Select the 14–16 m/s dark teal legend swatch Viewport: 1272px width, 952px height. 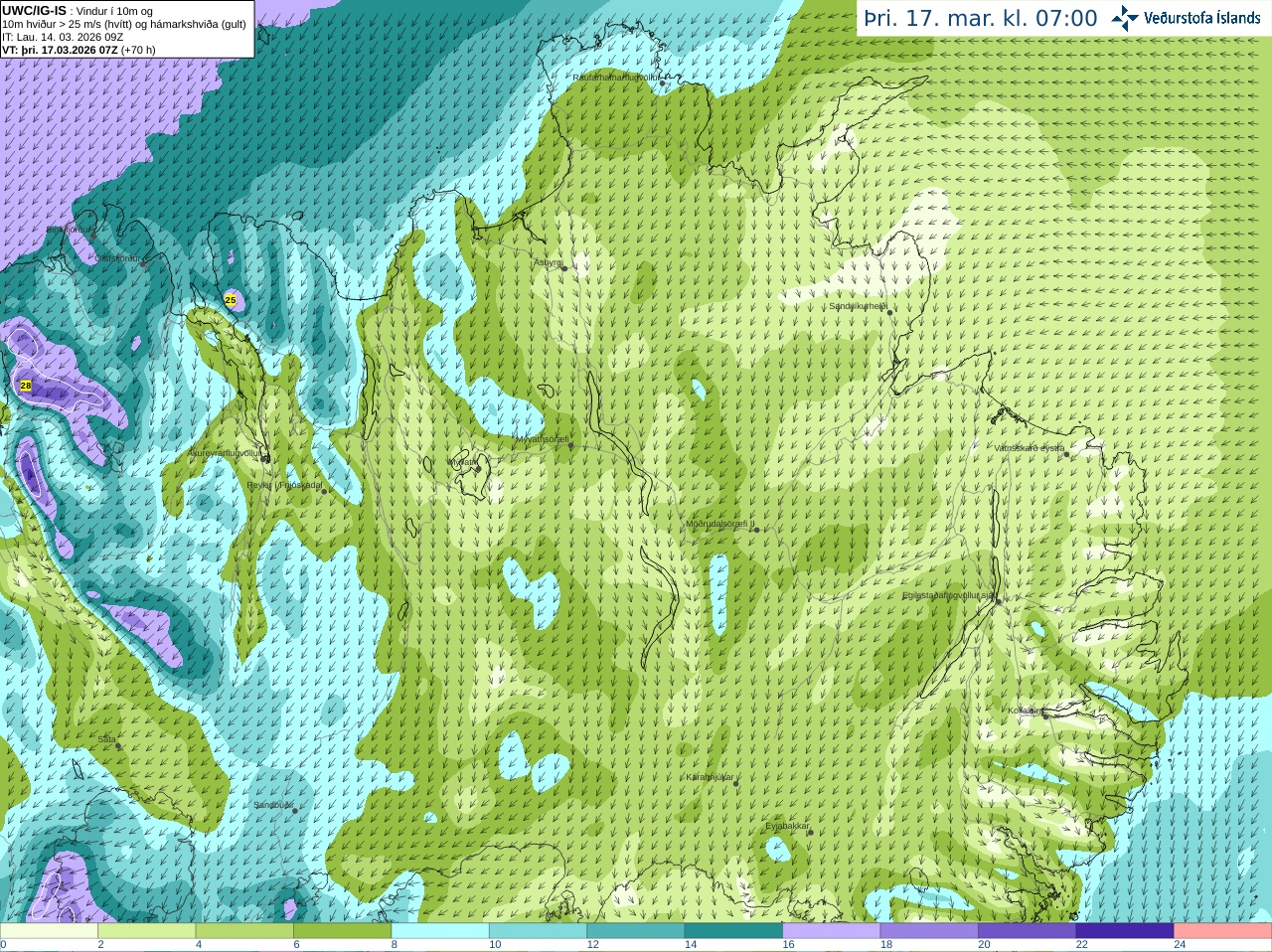[x=733, y=931]
